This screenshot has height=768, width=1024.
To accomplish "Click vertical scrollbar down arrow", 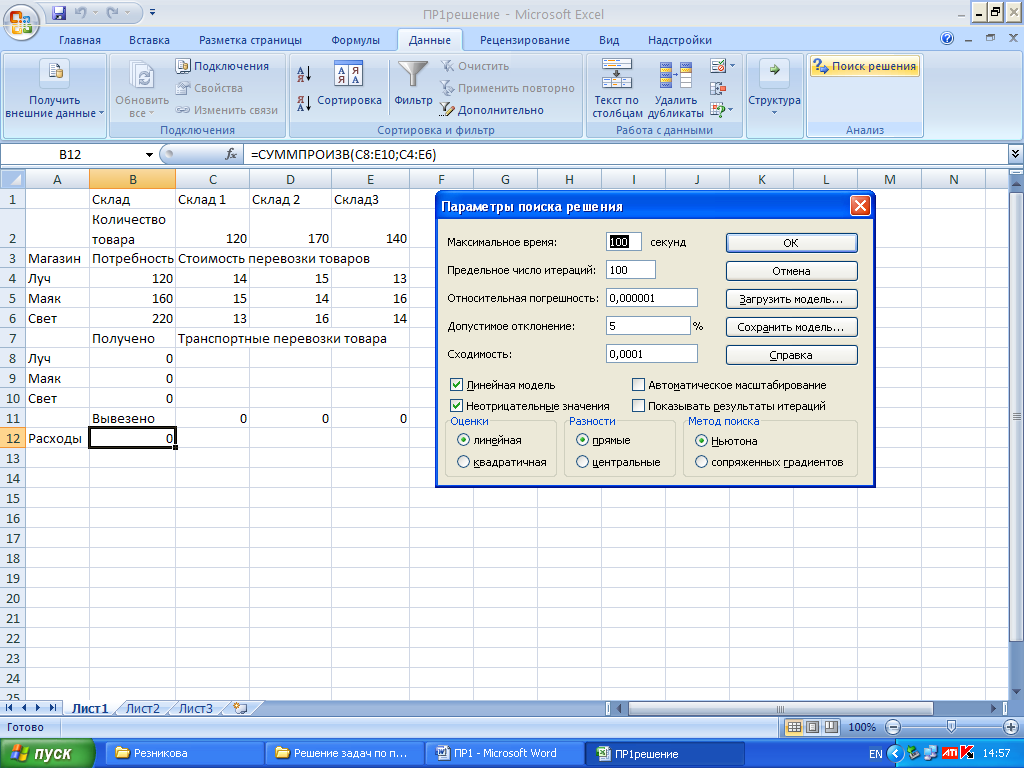I will pos(1016,692).
